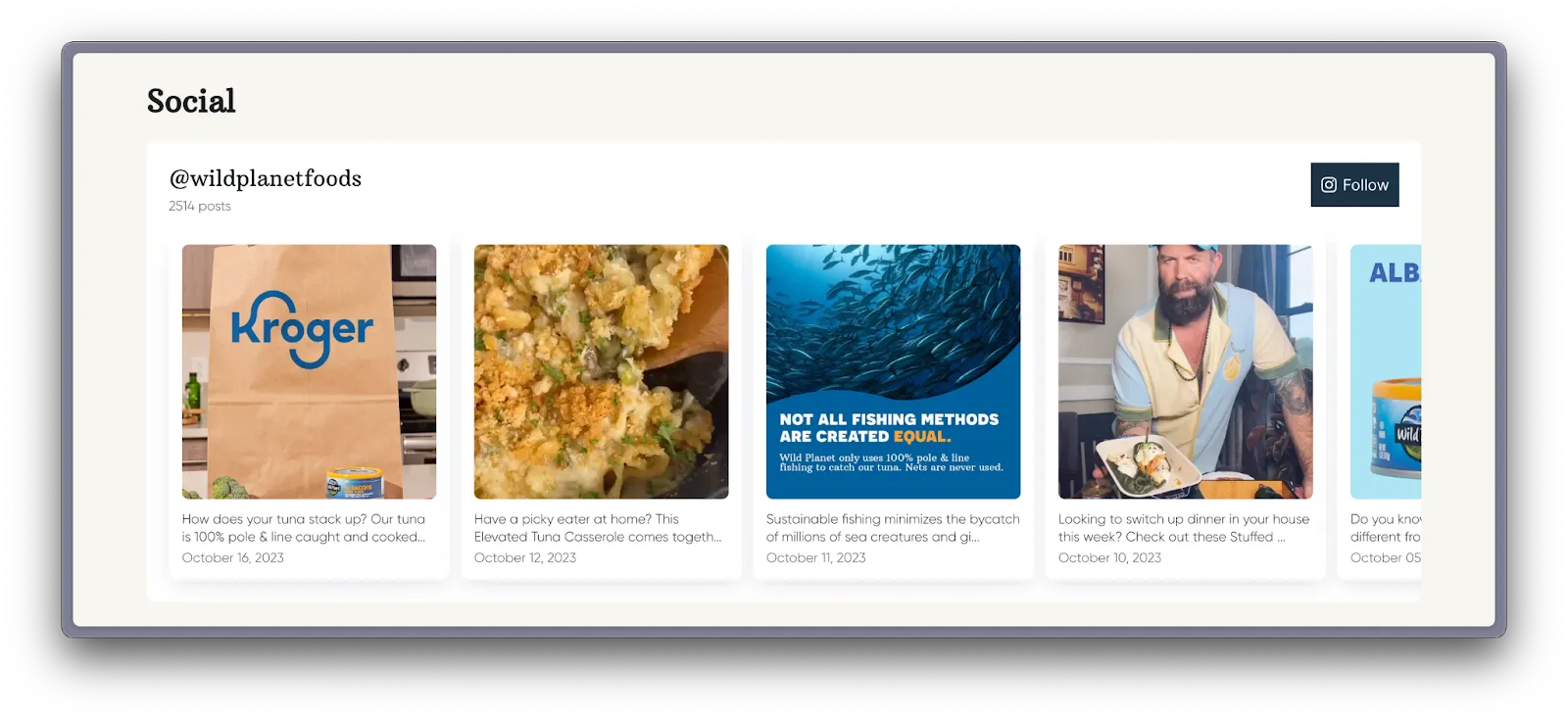Click the 'October 11, 2023' date
Image resolution: width=1568 pixels, height=719 pixels.
click(816, 557)
